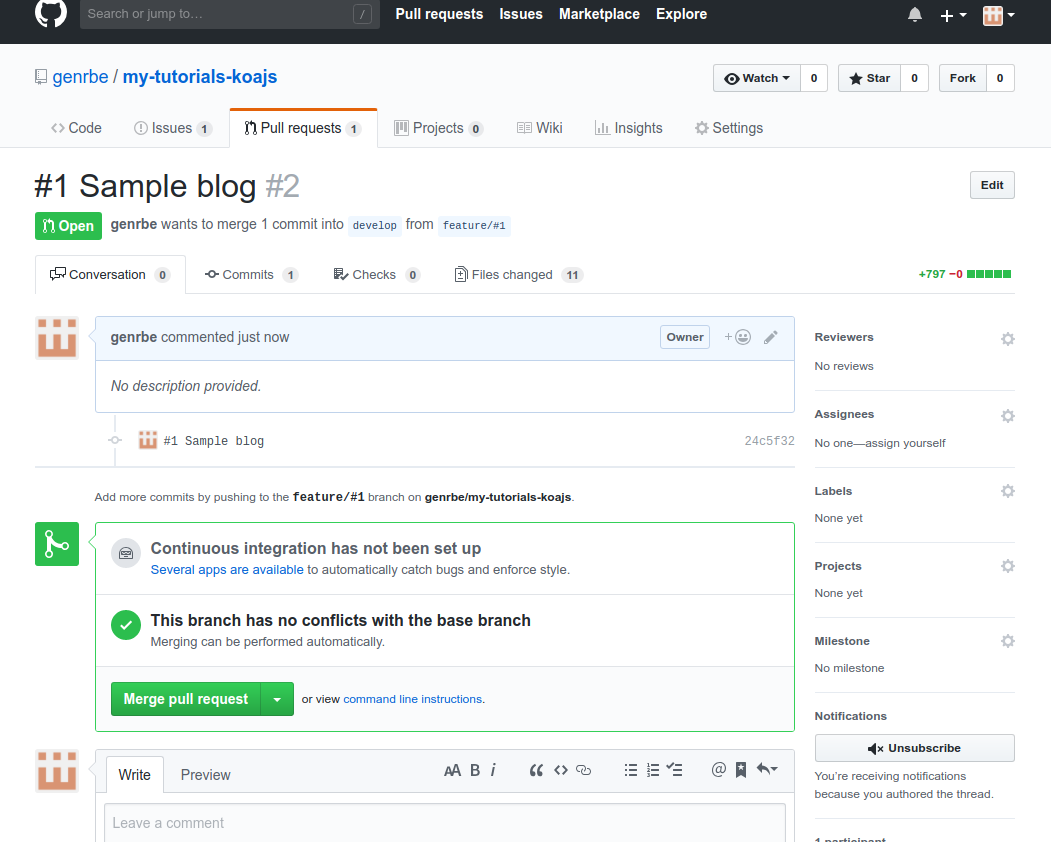Open the plus create-new menu
Image resolution: width=1051 pixels, height=842 pixels.
(x=953, y=15)
